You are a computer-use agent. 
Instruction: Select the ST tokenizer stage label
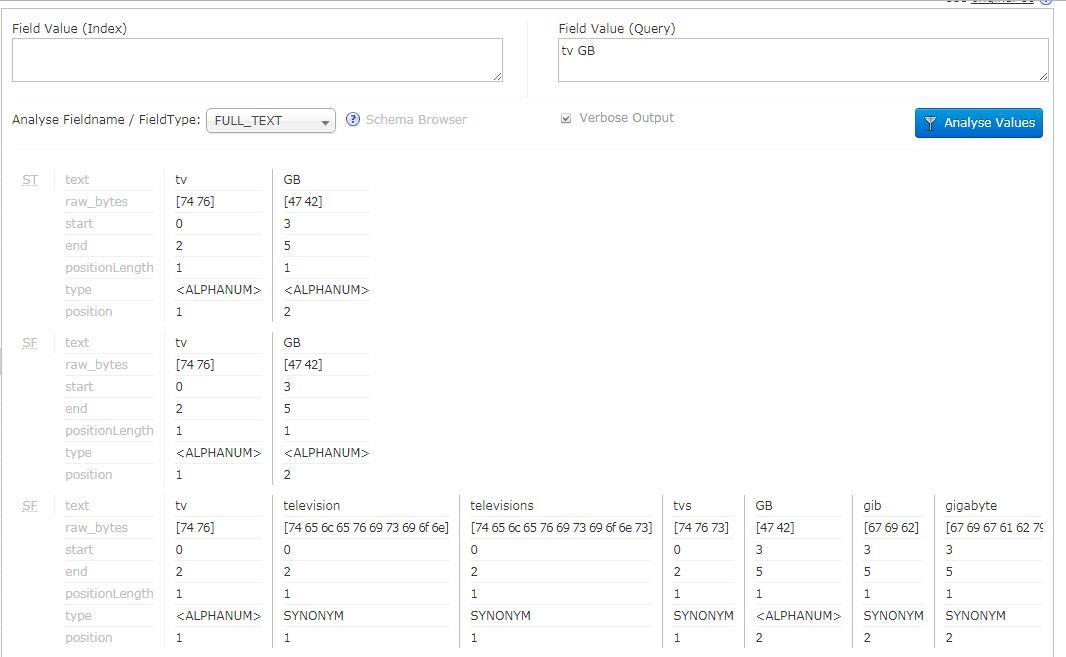[29, 179]
